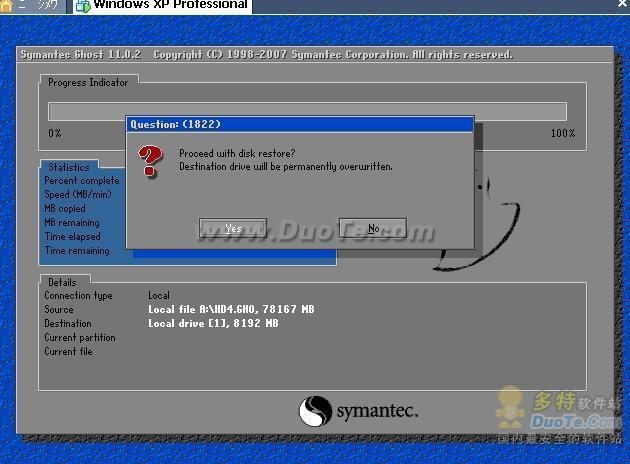Confirm disk restore with Yes button
Image resolution: width=630 pixels, height=464 pixels.
[x=233, y=228]
